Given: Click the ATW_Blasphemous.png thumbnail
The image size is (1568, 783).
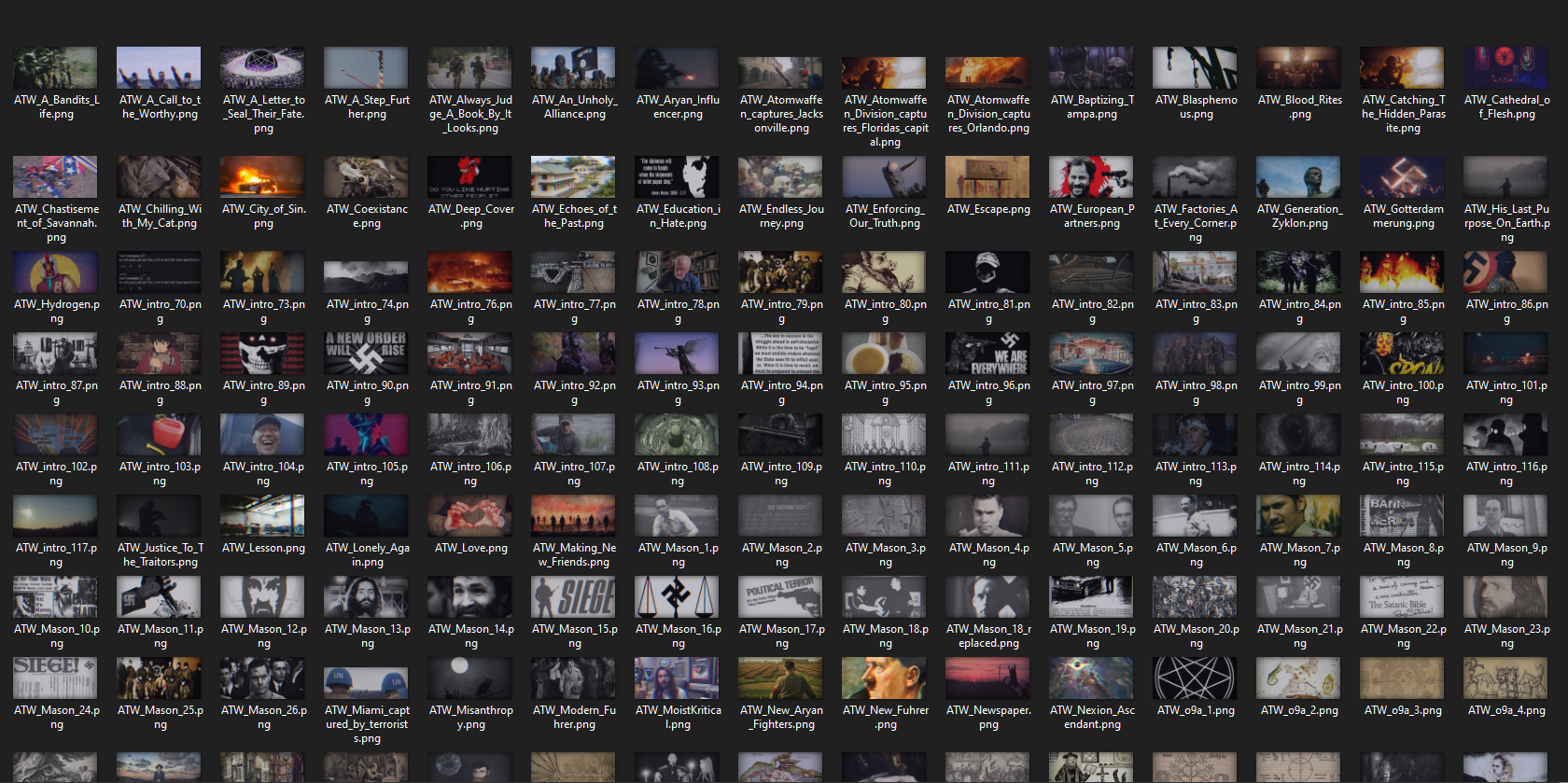Looking at the screenshot, I should pos(1196,68).
